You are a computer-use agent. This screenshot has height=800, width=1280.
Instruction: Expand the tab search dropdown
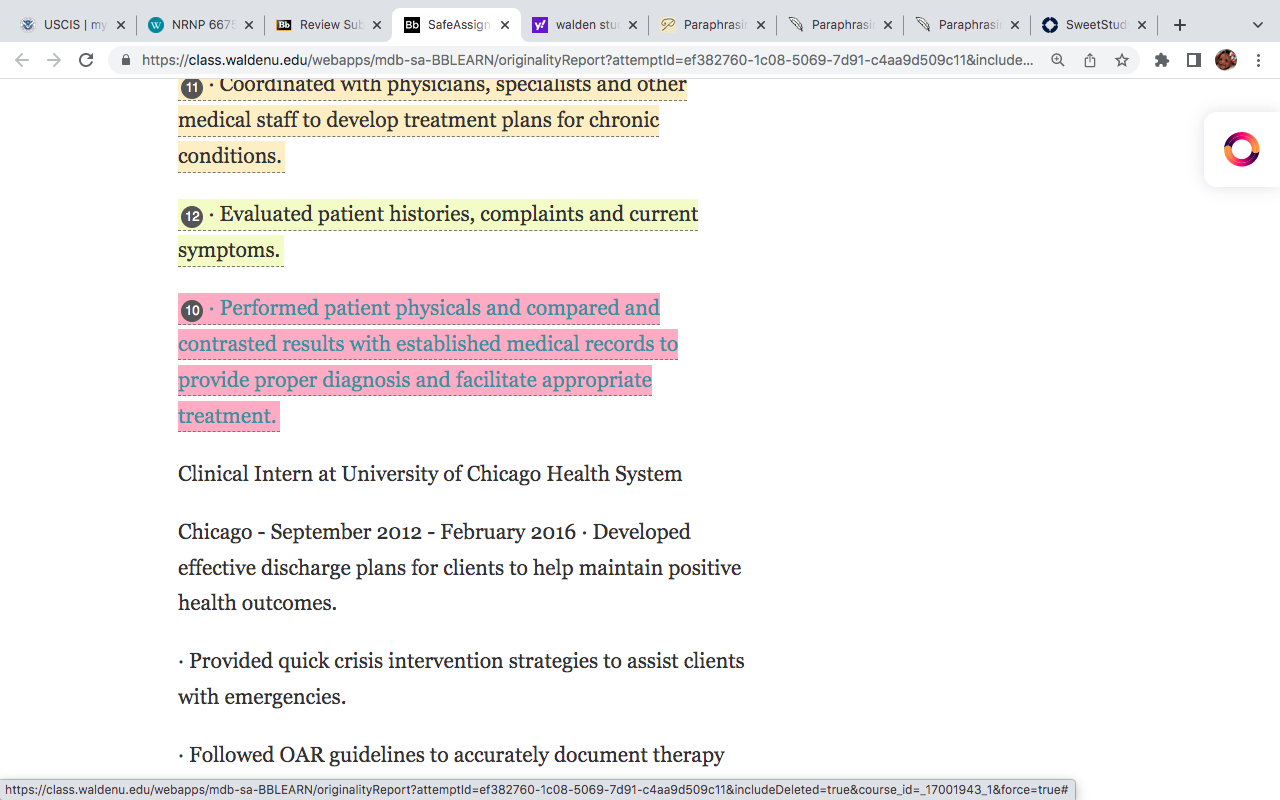1258,25
